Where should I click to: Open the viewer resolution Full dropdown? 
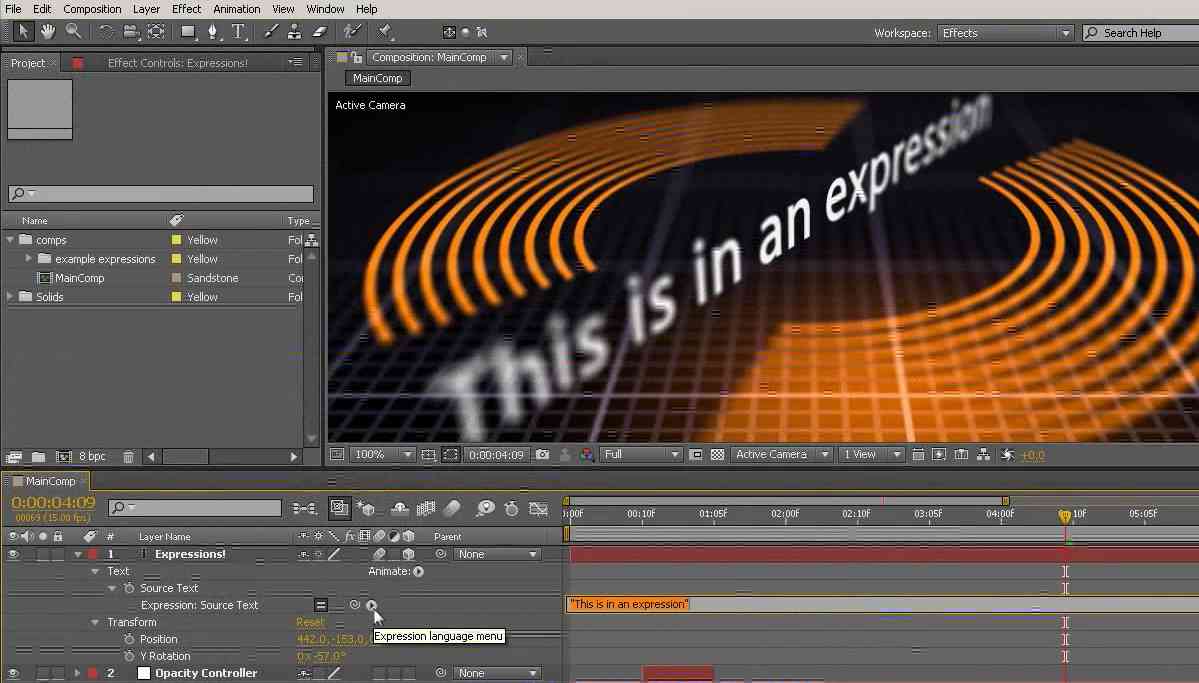point(641,454)
